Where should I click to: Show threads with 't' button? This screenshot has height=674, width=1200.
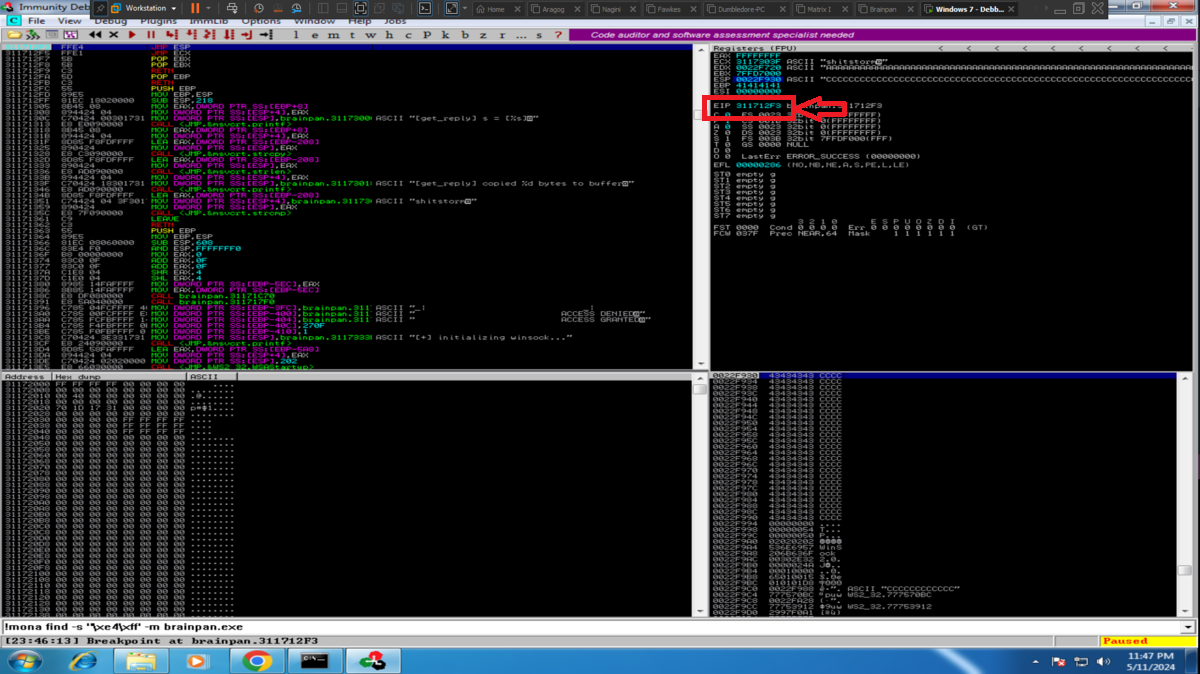click(352, 35)
